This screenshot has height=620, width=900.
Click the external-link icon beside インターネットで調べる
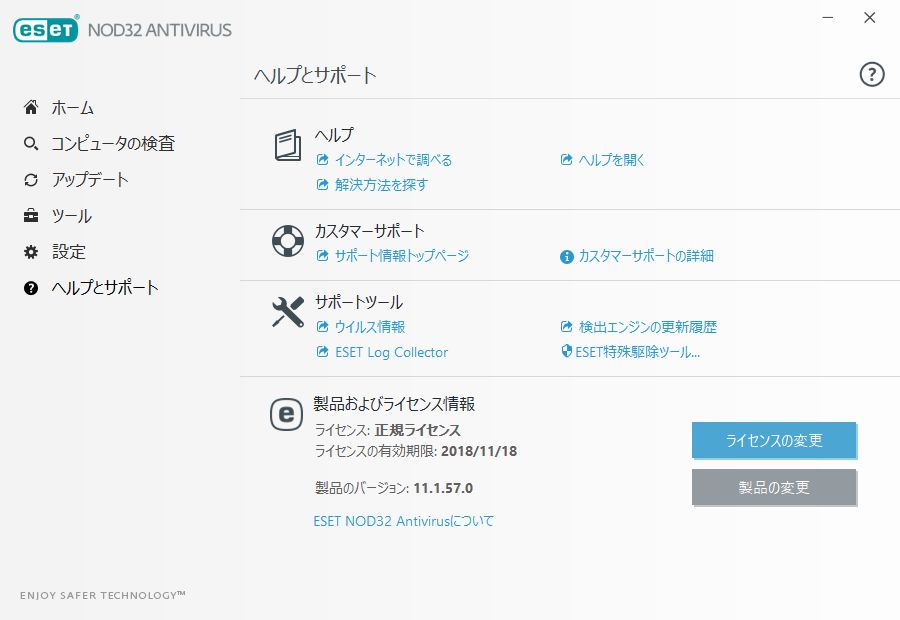point(323,160)
